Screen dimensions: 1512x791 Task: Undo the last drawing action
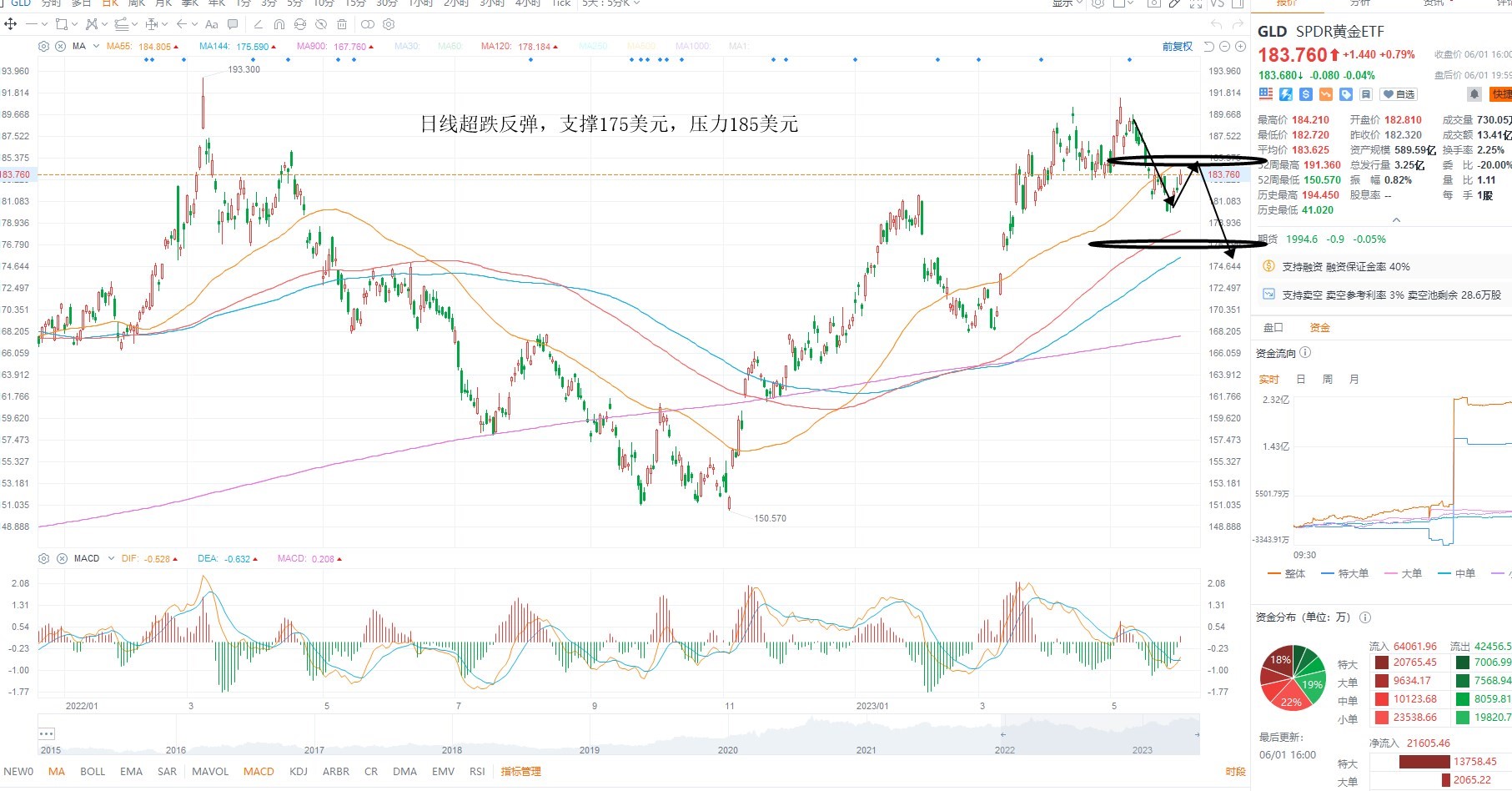(x=1216, y=24)
